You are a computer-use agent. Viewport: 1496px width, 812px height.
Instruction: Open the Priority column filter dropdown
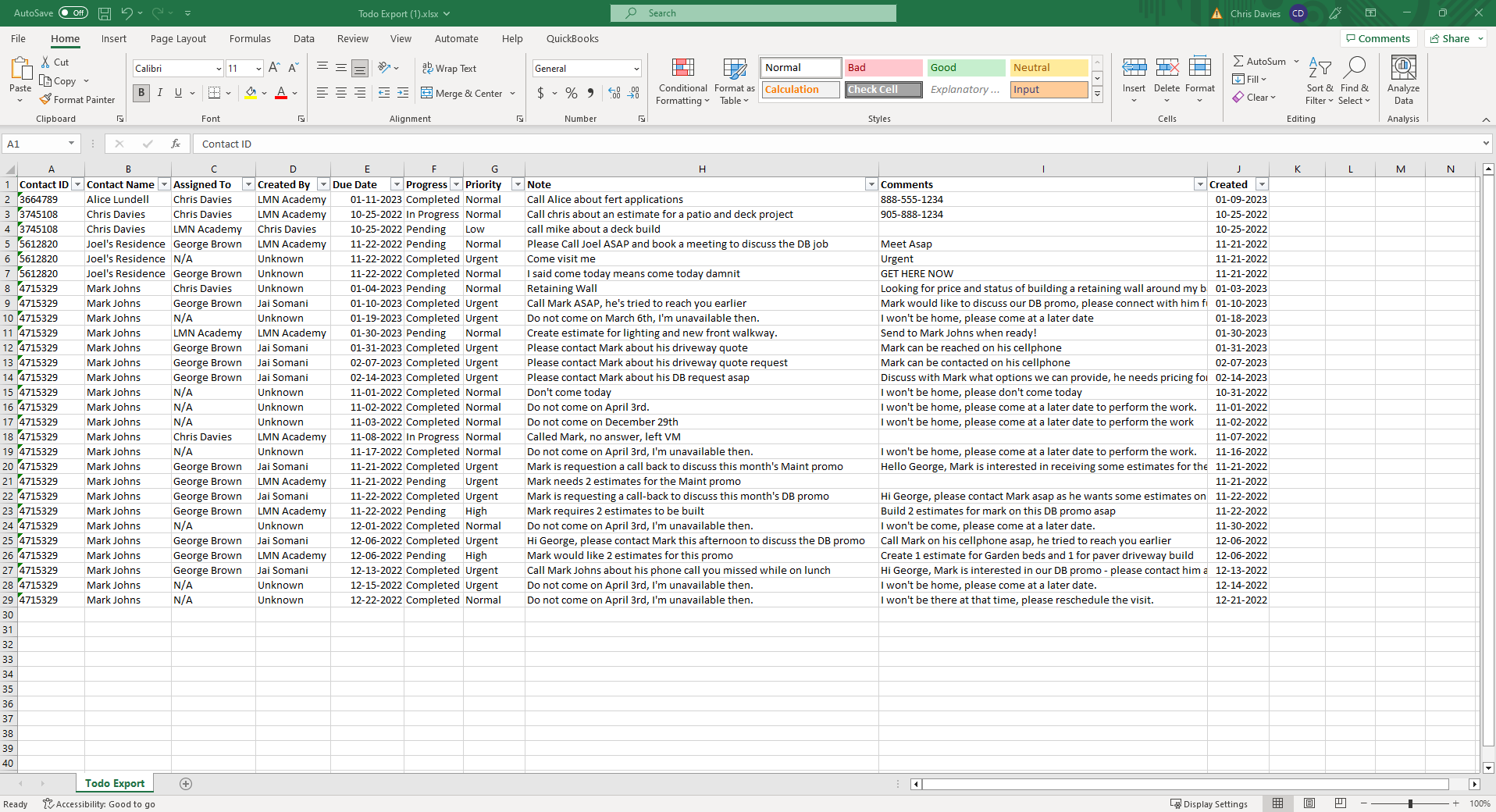(x=517, y=185)
